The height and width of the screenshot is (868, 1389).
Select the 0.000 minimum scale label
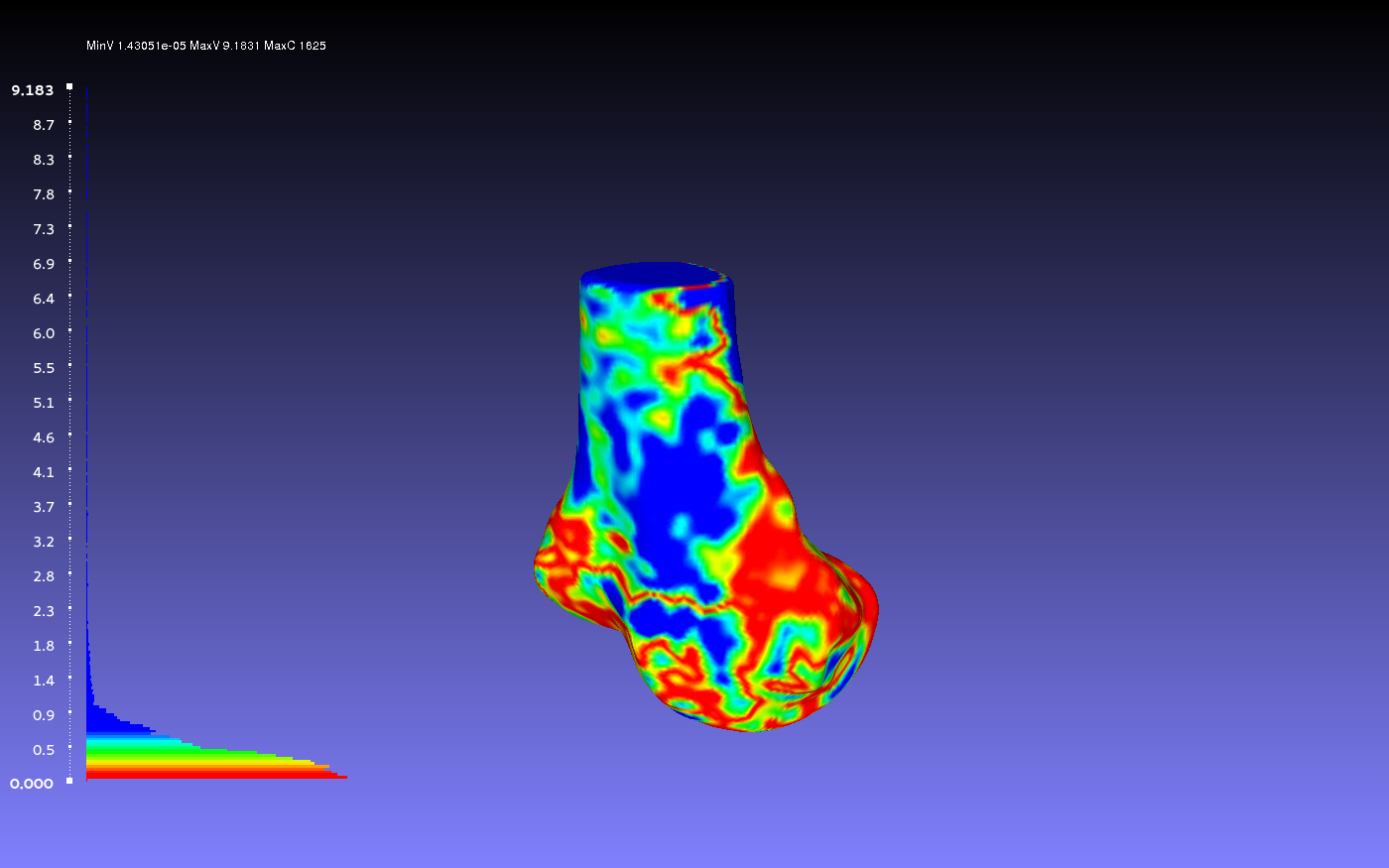(32, 784)
